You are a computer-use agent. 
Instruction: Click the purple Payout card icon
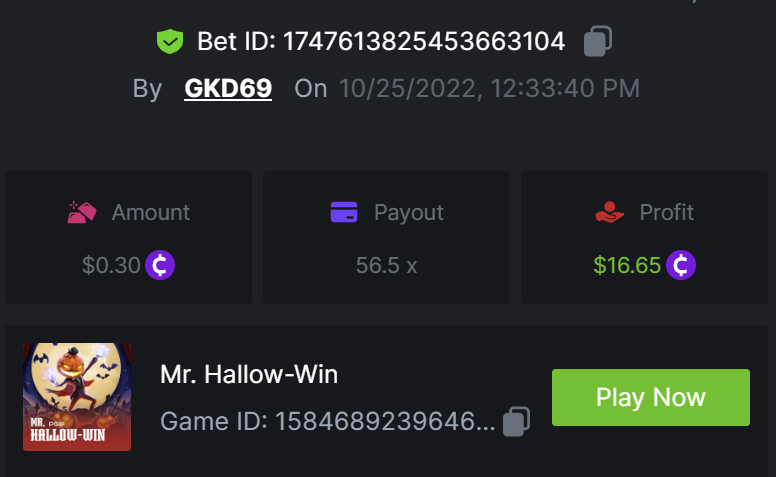point(344,212)
